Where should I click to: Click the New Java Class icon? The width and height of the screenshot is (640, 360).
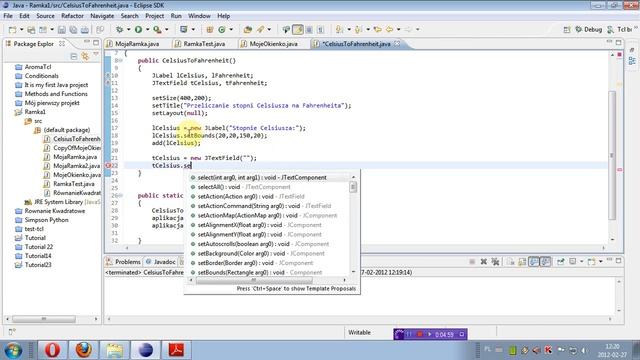point(222,29)
